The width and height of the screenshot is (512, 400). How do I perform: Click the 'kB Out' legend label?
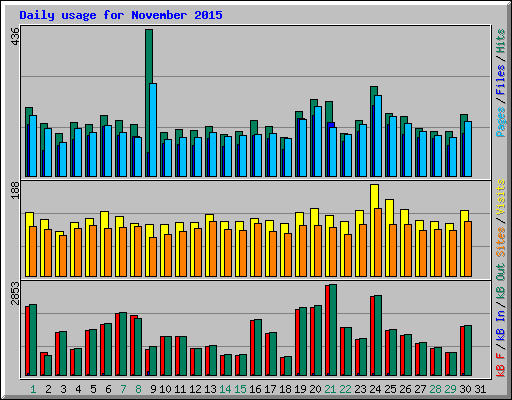(x=501, y=282)
